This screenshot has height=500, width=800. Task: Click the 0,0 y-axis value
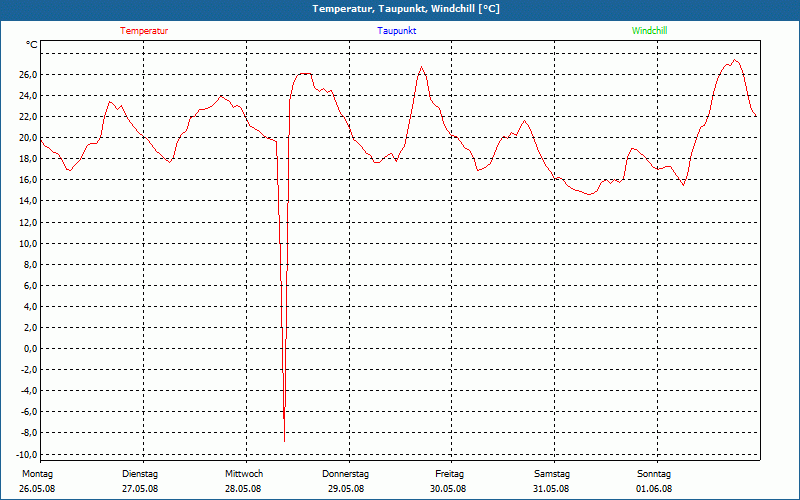pyautogui.click(x=31, y=349)
